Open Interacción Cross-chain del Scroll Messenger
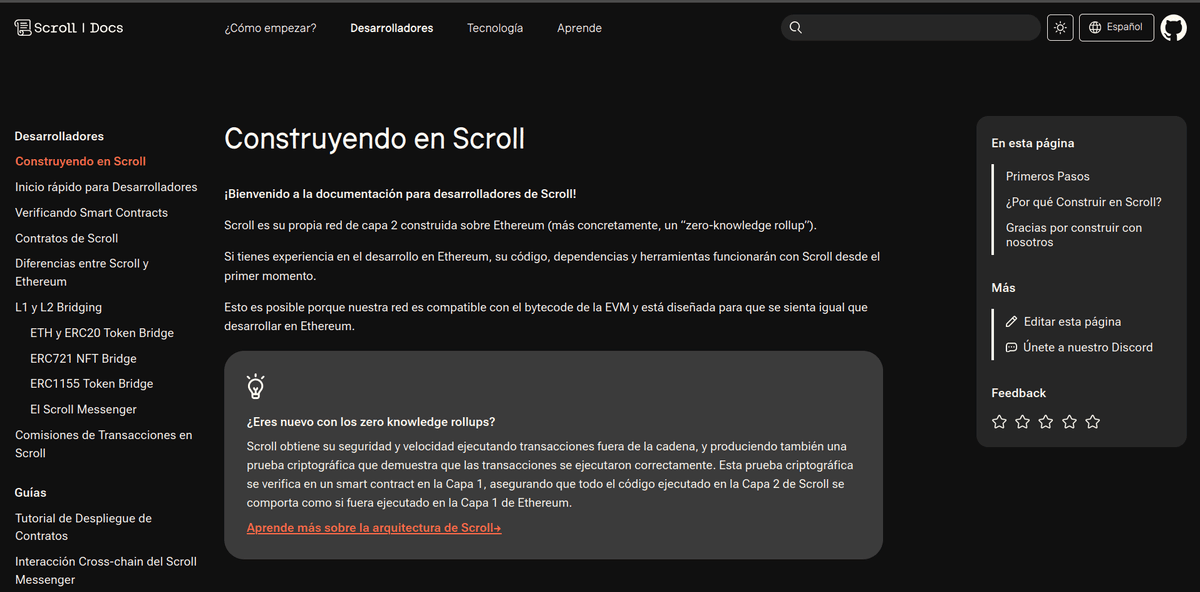The width and height of the screenshot is (1200, 592). [106, 570]
